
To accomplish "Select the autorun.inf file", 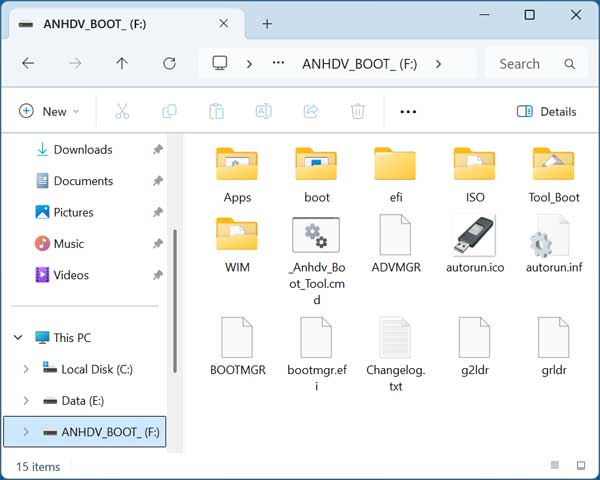I will [x=554, y=244].
